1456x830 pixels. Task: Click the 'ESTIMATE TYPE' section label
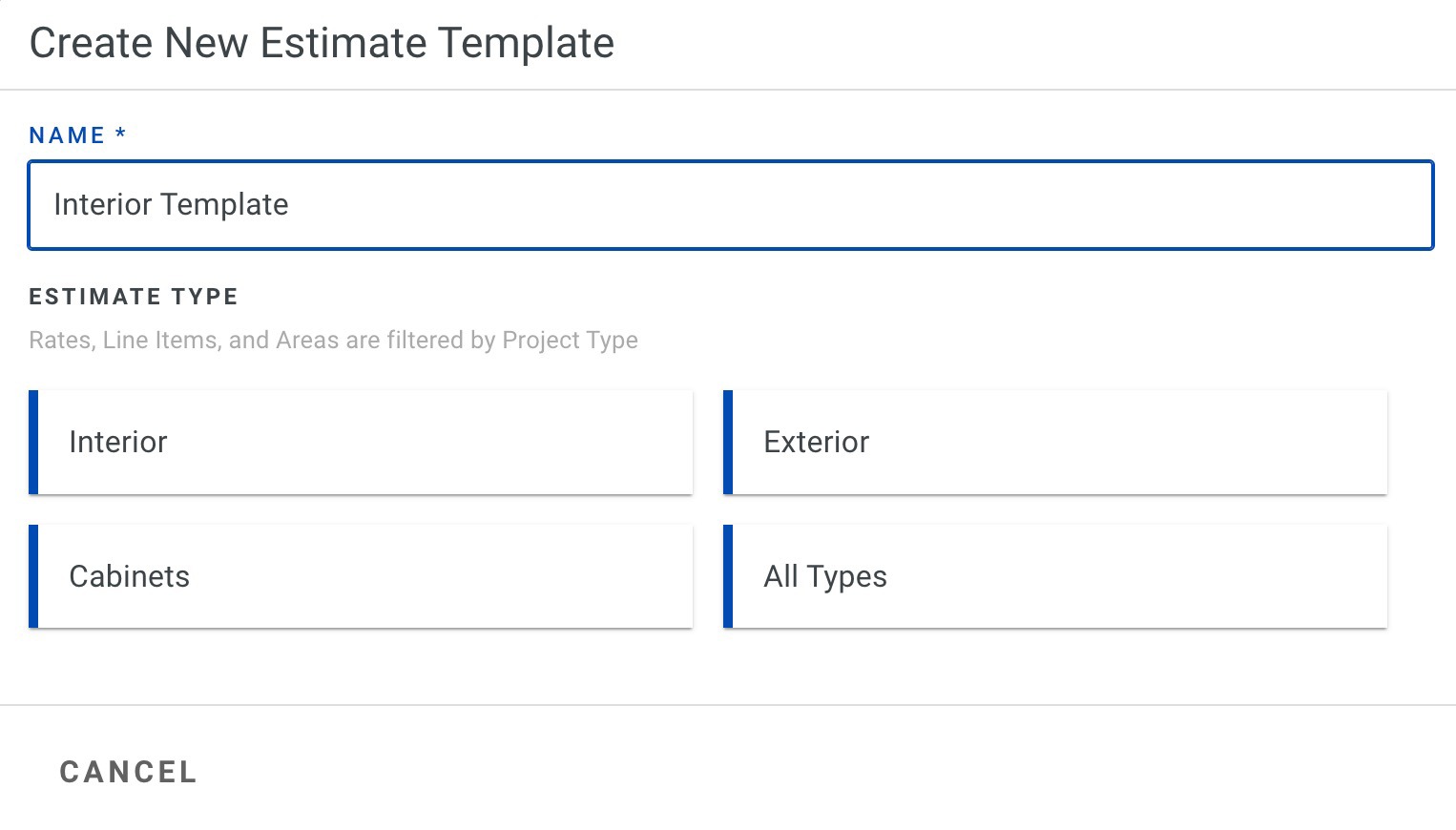point(134,297)
